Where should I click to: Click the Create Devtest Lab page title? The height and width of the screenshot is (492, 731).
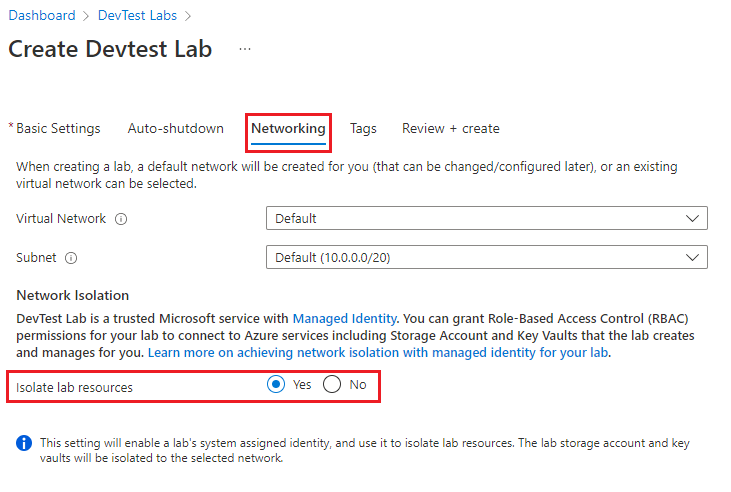[110, 49]
